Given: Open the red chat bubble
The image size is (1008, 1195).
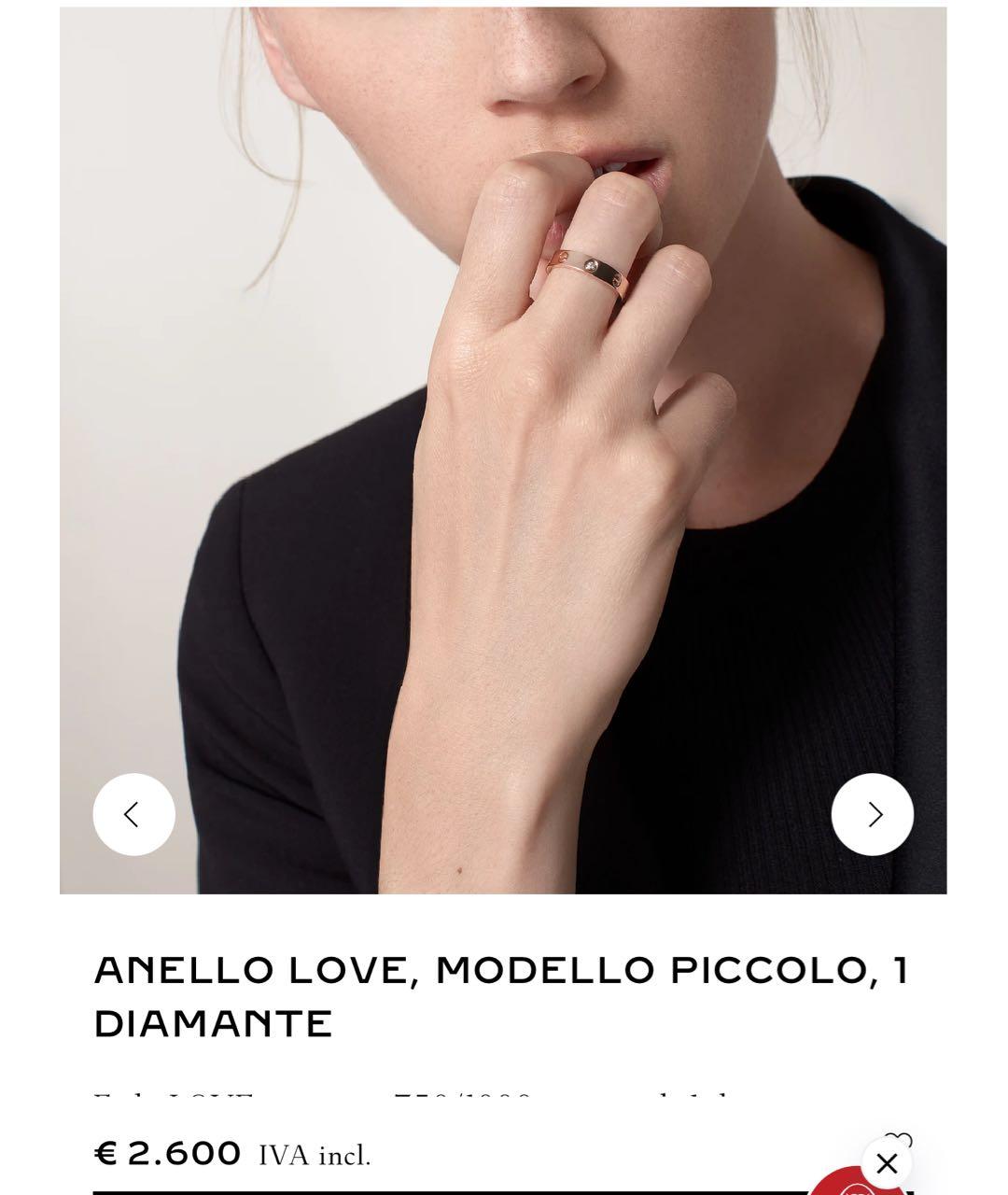Looking at the screenshot, I should point(857,1184).
